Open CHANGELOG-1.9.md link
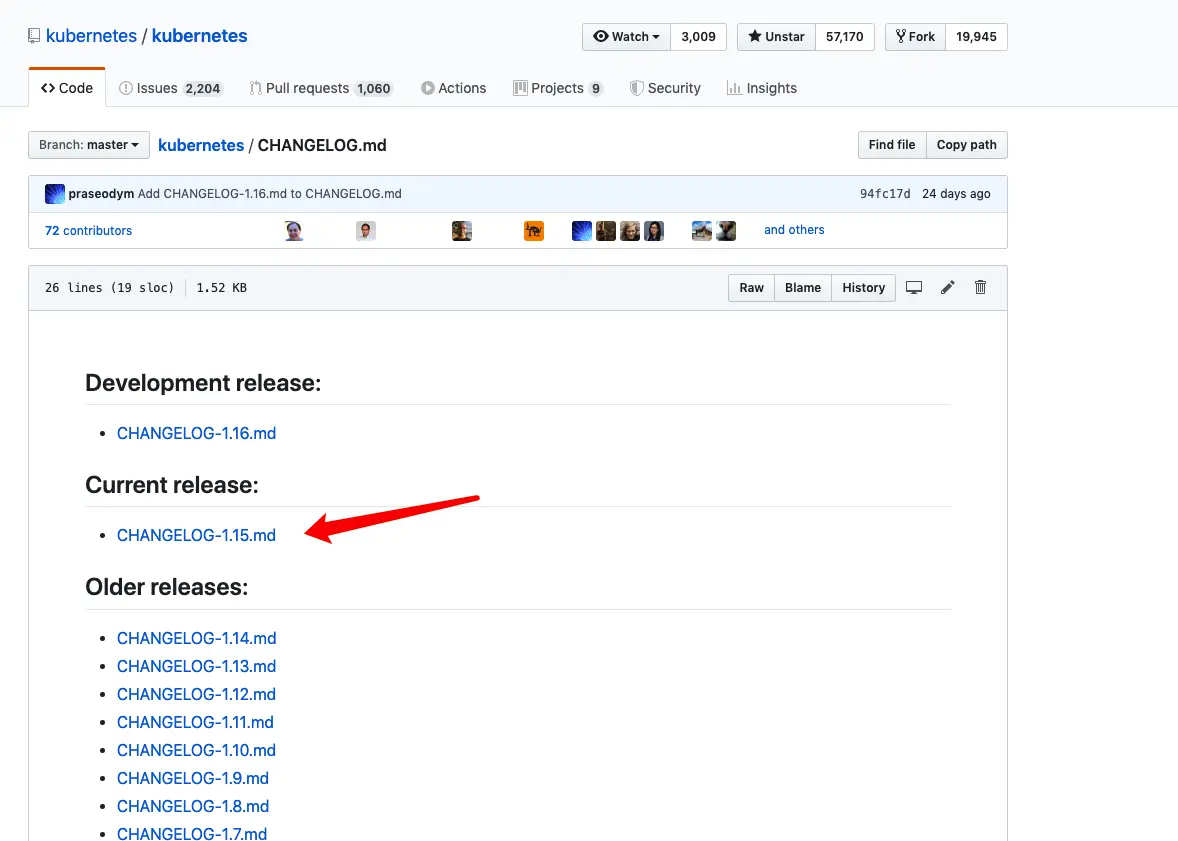Viewport: 1178px width, 841px height. point(192,778)
